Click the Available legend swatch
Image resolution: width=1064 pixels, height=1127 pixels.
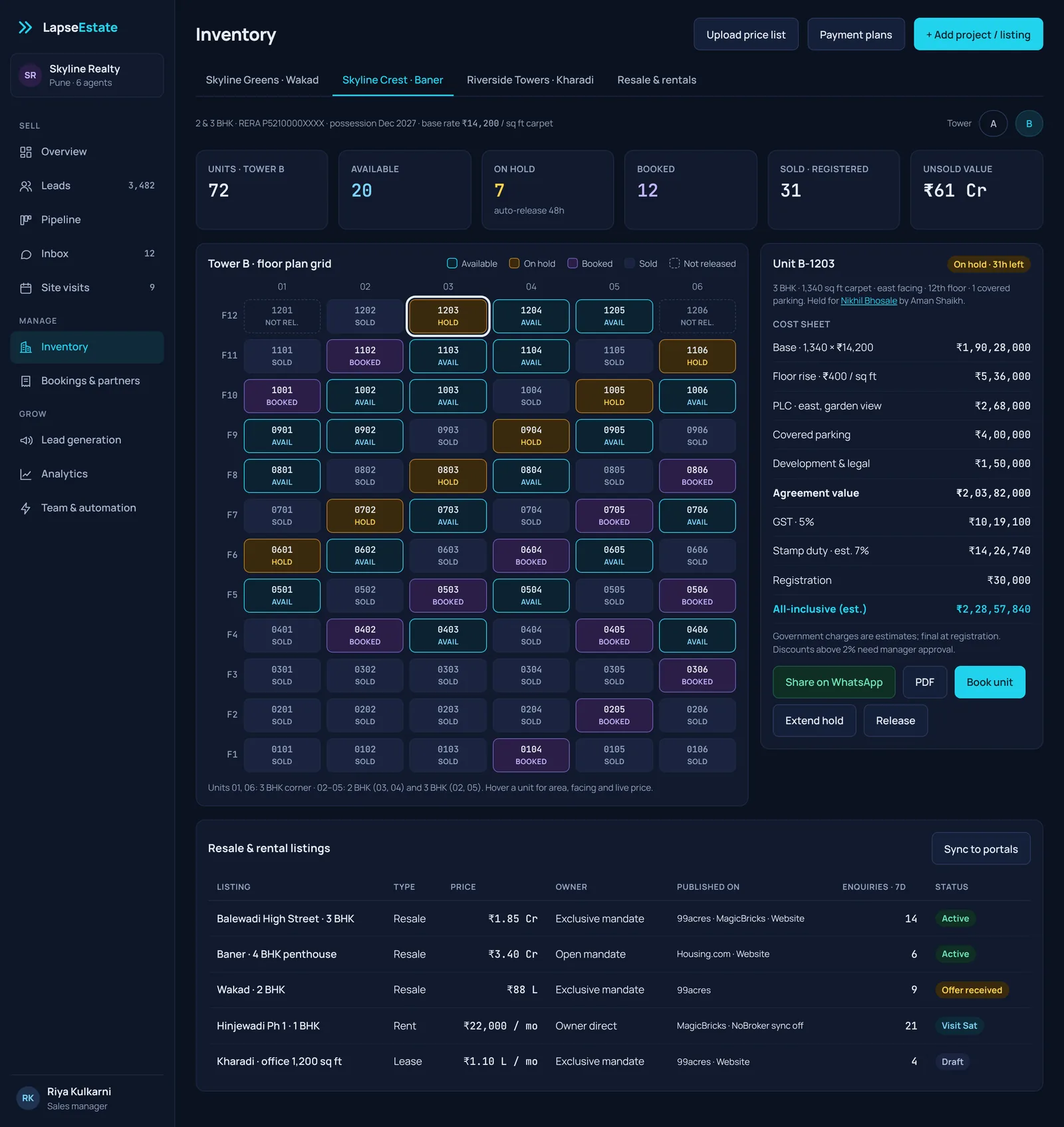click(x=452, y=263)
